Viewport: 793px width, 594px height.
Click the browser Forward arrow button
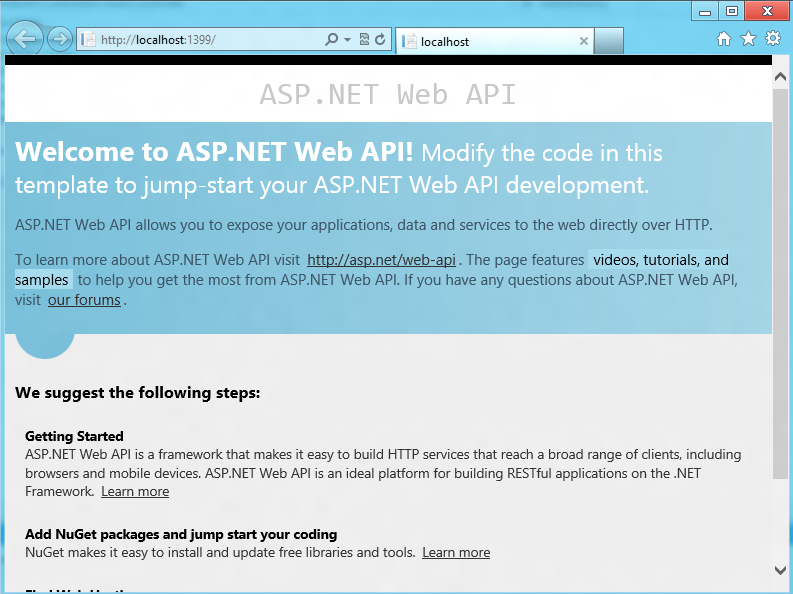click(60, 40)
